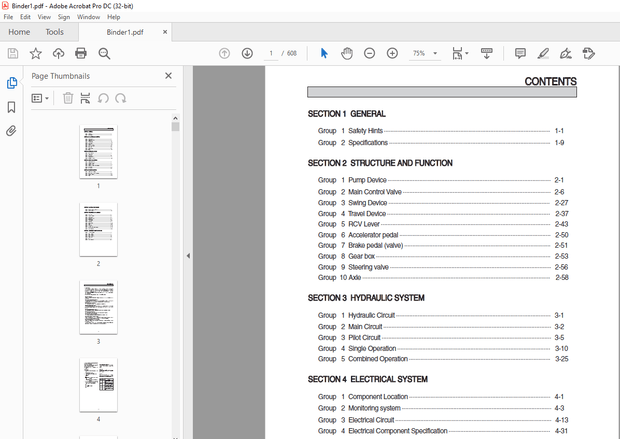
Task: Go to next page arrow
Action: coord(247,53)
